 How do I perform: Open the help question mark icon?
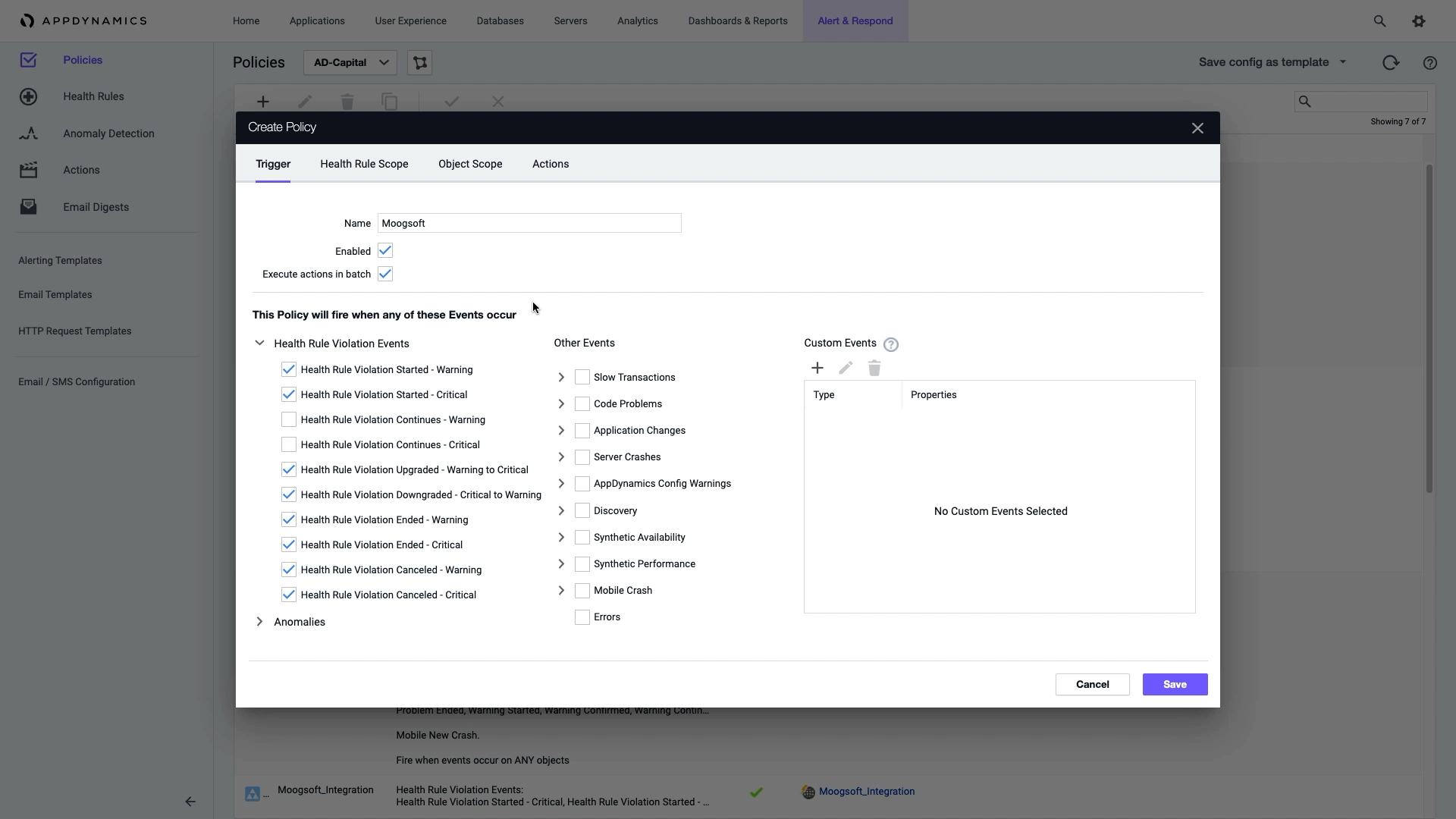pyautogui.click(x=1430, y=63)
